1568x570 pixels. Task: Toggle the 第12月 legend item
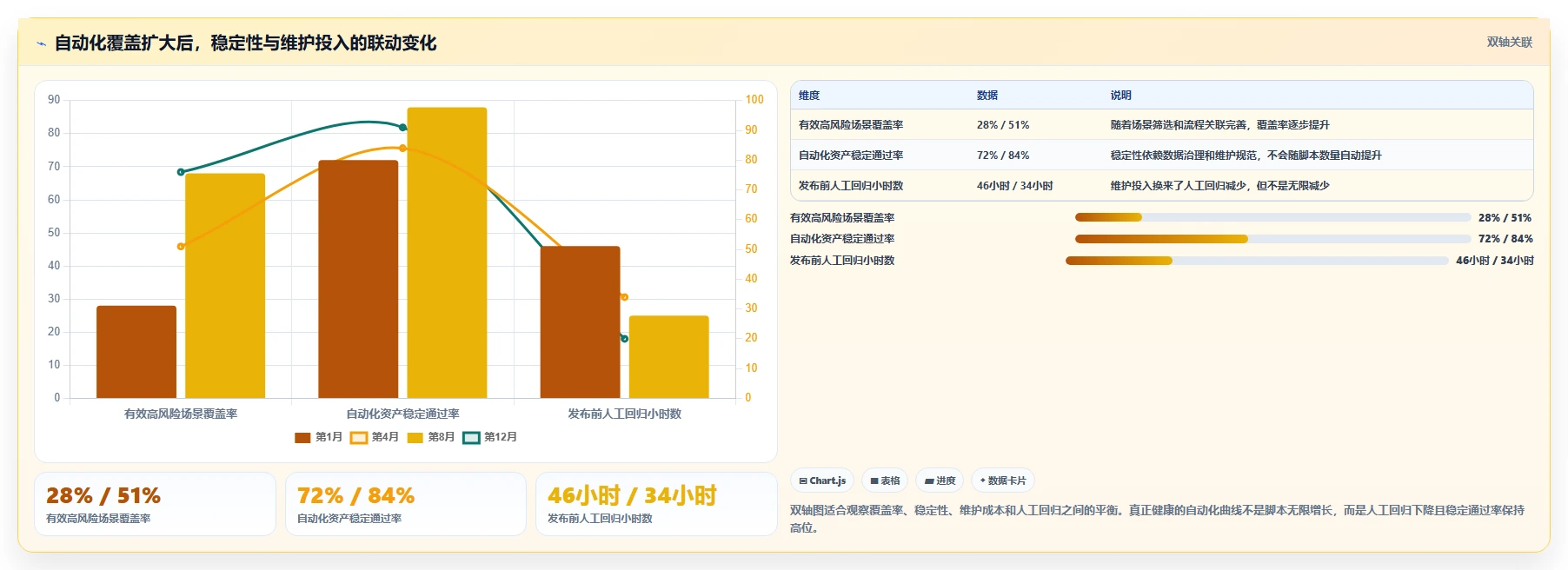[x=490, y=437]
